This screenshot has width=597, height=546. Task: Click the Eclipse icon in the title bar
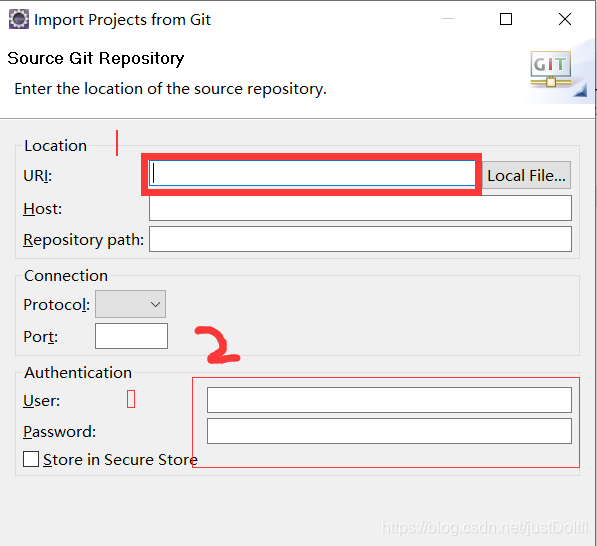coord(19,19)
